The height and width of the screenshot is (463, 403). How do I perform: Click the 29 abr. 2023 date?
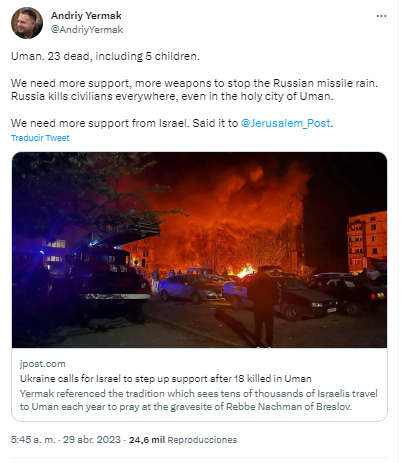(x=92, y=440)
